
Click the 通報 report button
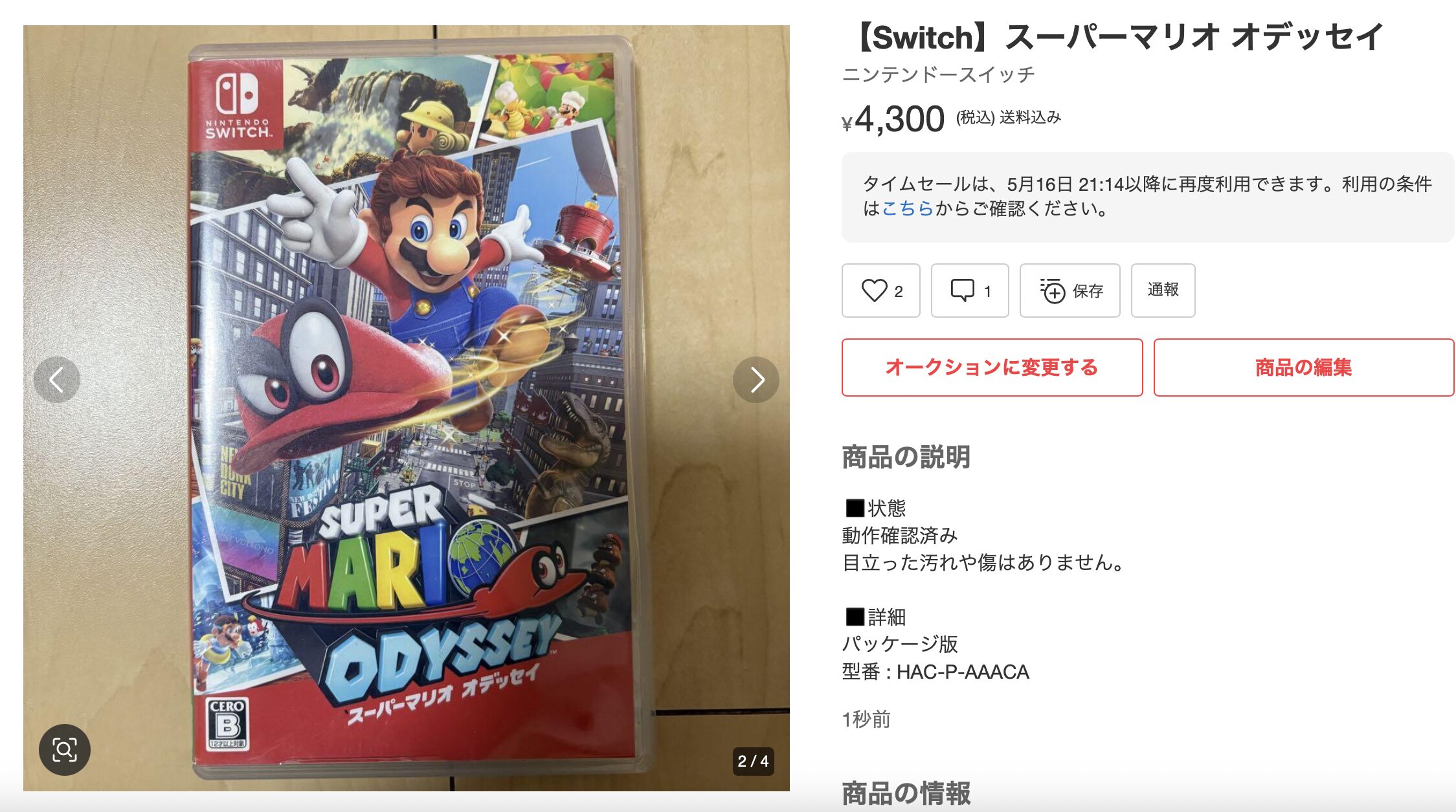pyautogui.click(x=1163, y=290)
